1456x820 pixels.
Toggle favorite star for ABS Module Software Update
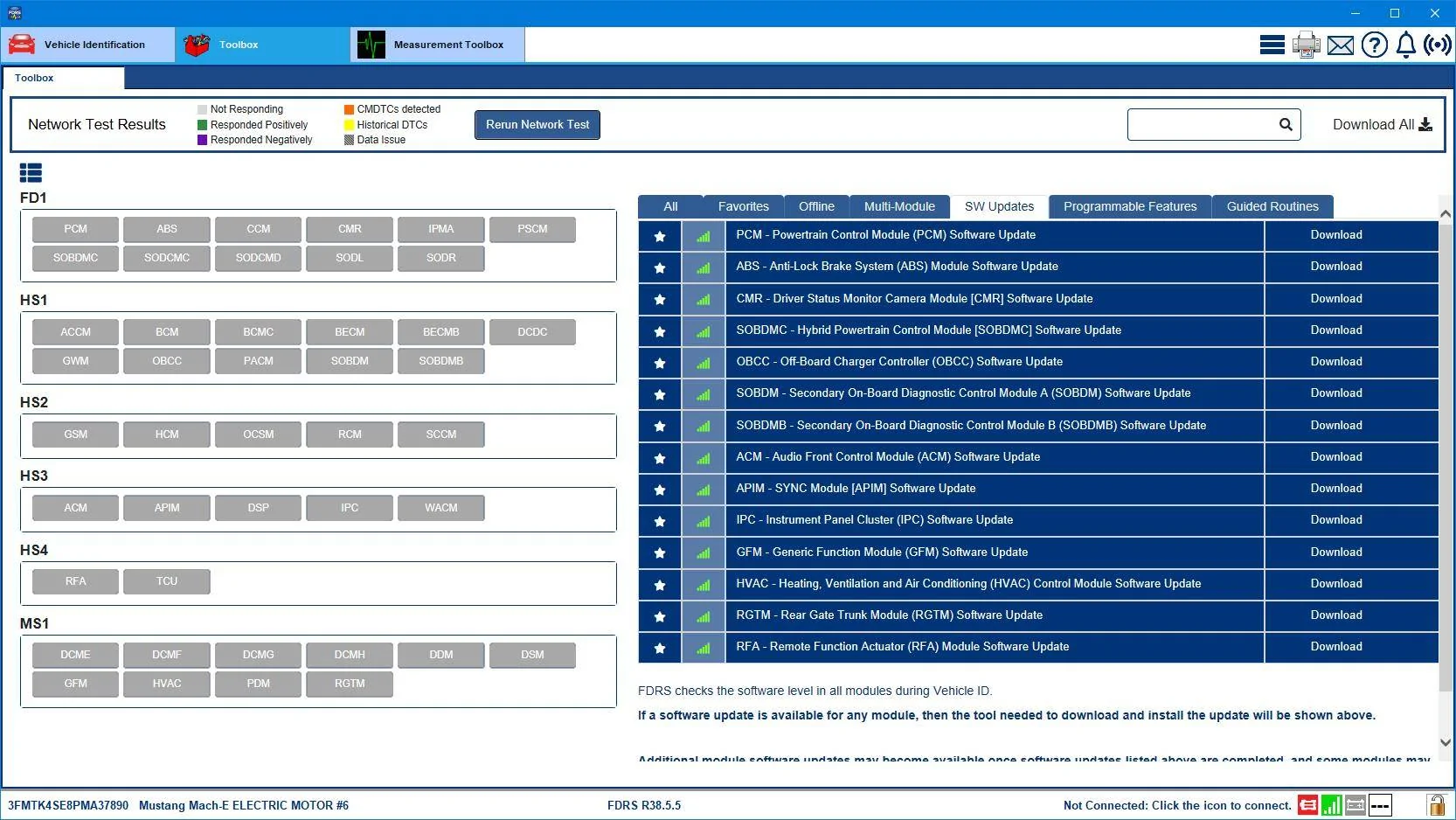pos(660,268)
